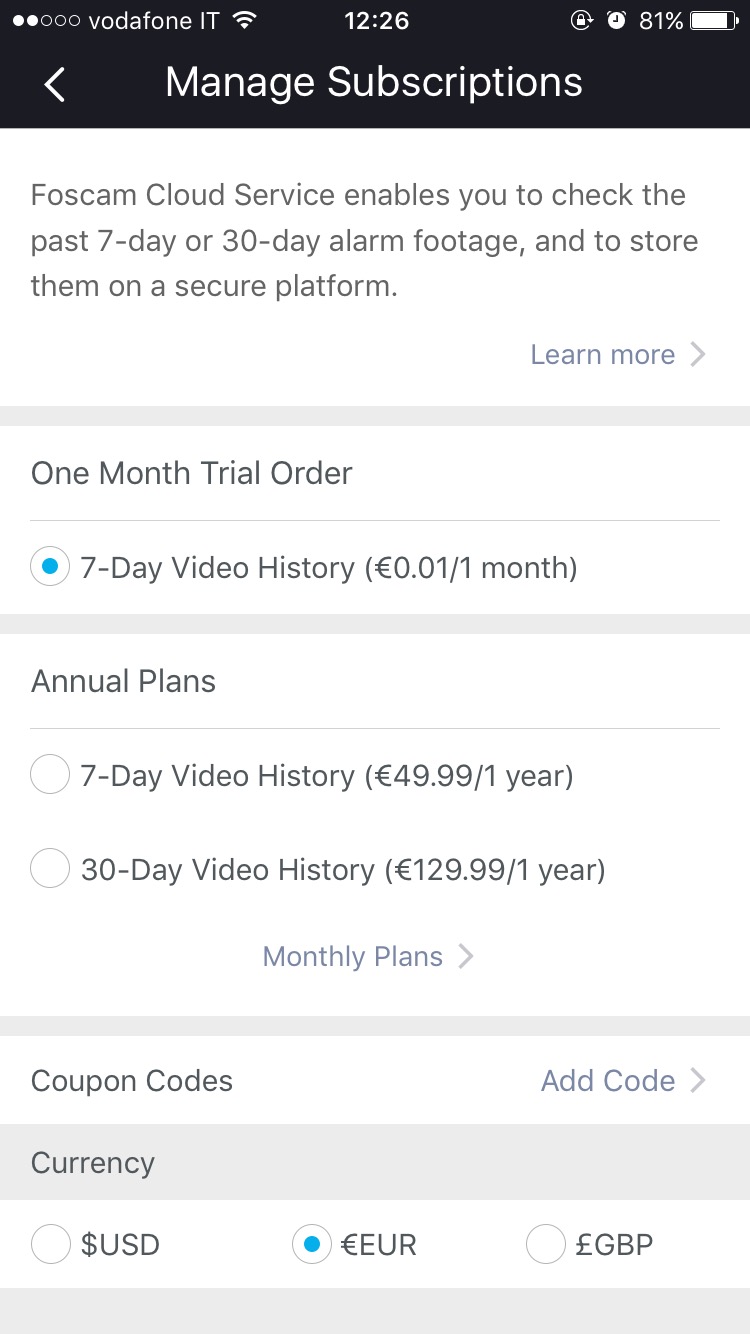Choose €EUR currency
The image size is (750, 1334).
[311, 1245]
